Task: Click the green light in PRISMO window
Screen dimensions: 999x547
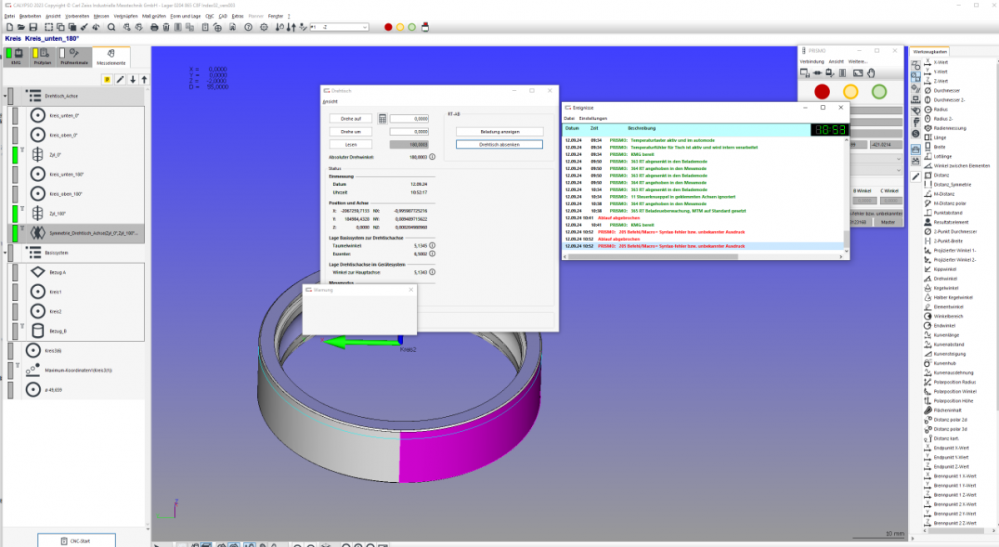Action: click(879, 92)
